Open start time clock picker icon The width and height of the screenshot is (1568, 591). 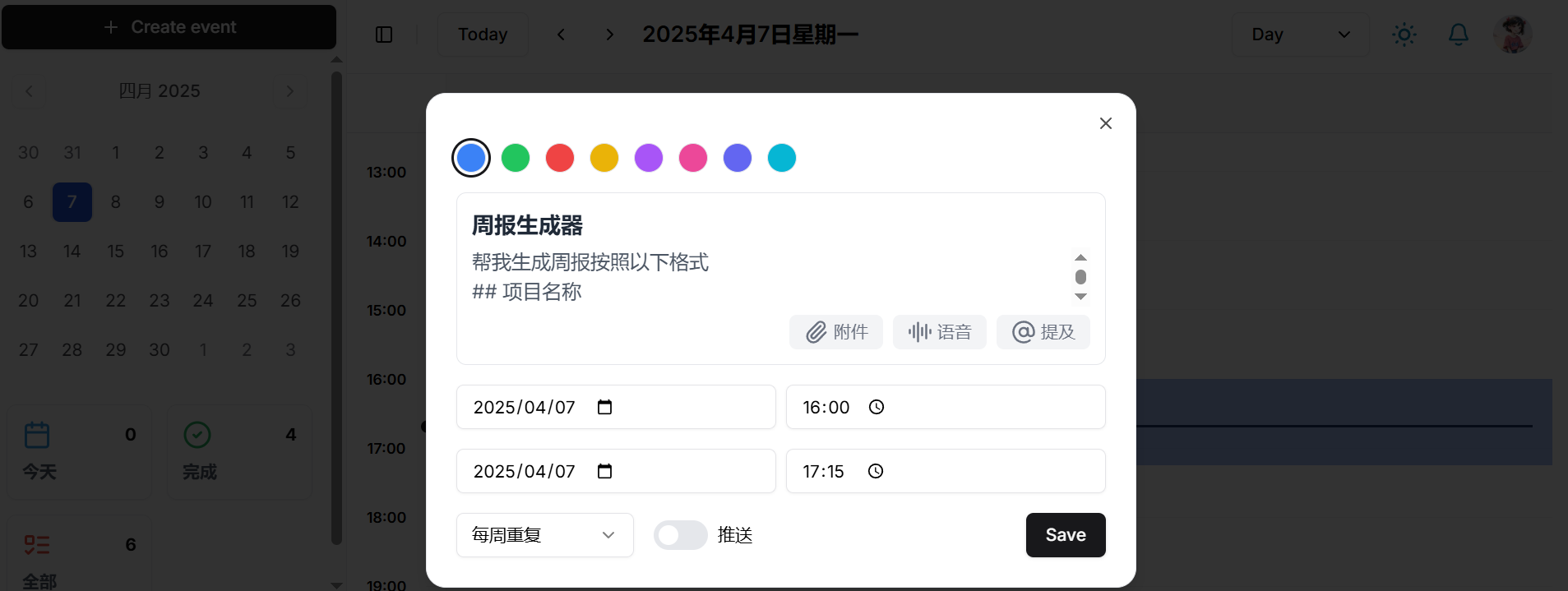coord(877,407)
